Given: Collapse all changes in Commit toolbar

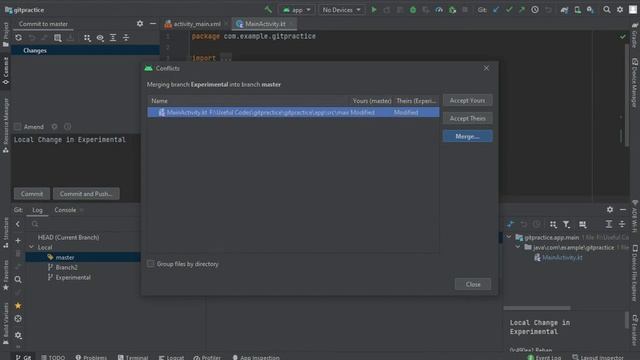Looking at the screenshot, I should click(126, 38).
